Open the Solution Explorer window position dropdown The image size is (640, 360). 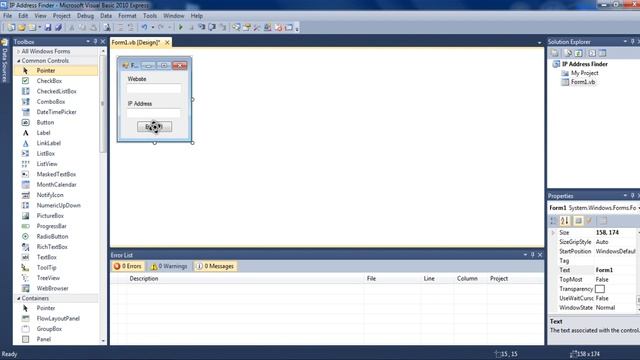coord(625,42)
